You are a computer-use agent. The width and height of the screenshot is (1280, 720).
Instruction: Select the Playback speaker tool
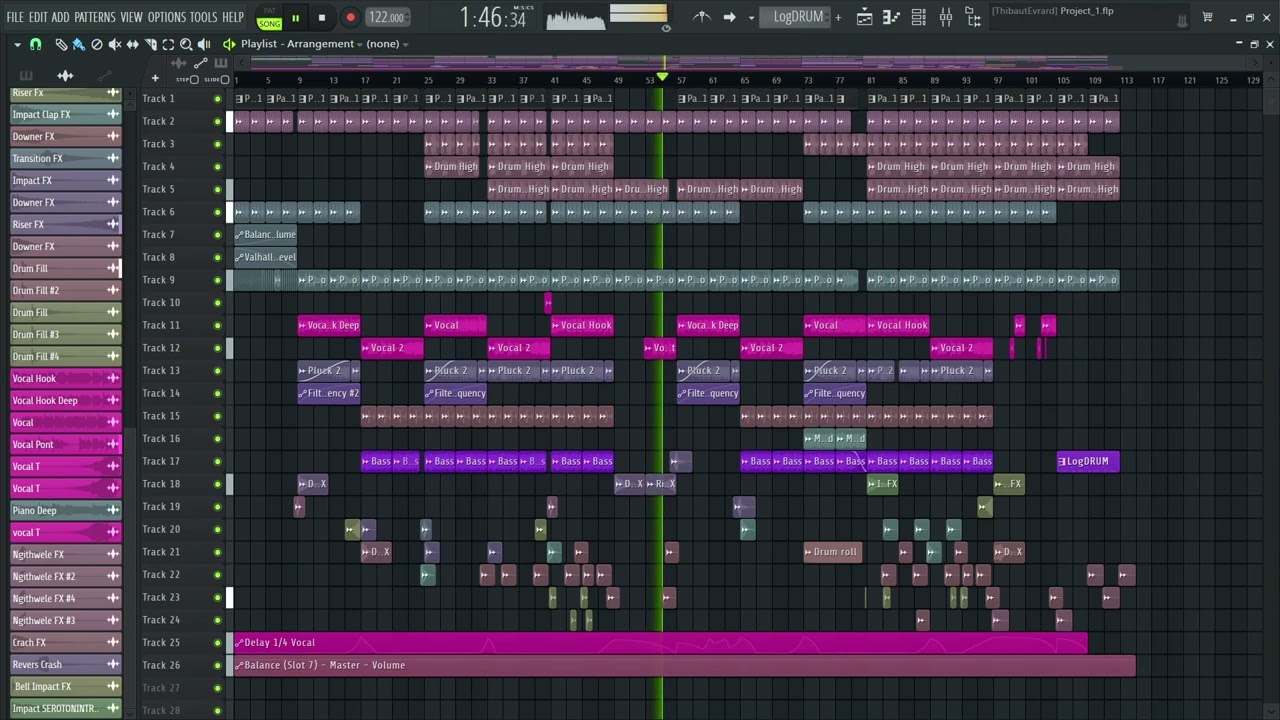point(205,44)
